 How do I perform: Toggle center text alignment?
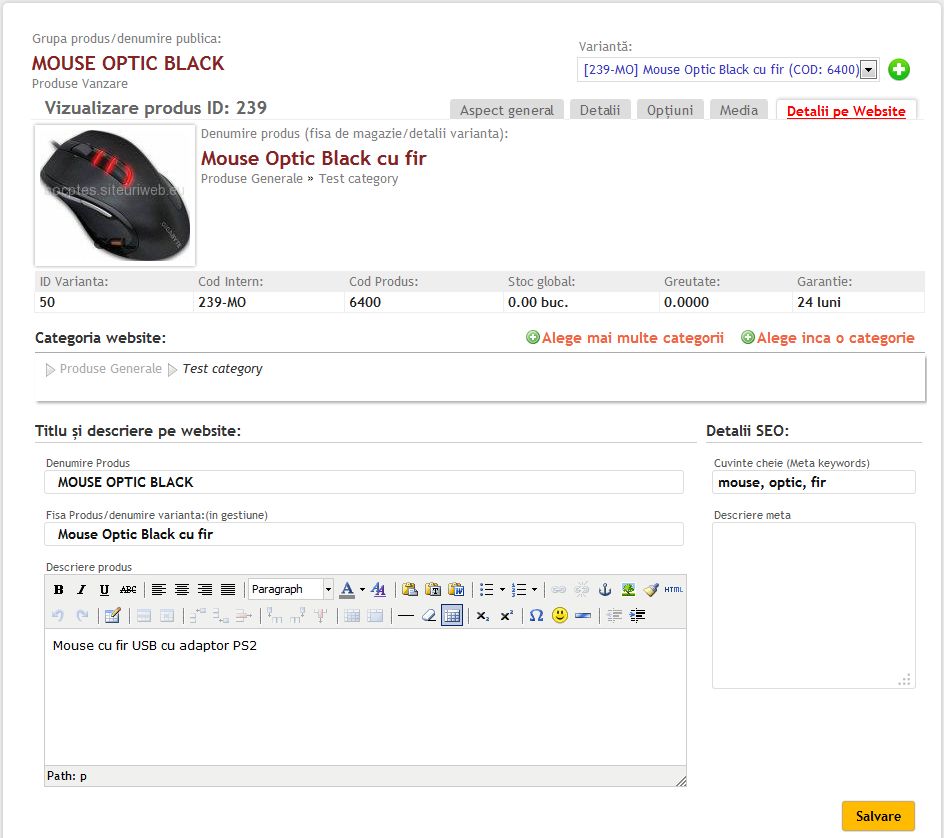pos(182,590)
